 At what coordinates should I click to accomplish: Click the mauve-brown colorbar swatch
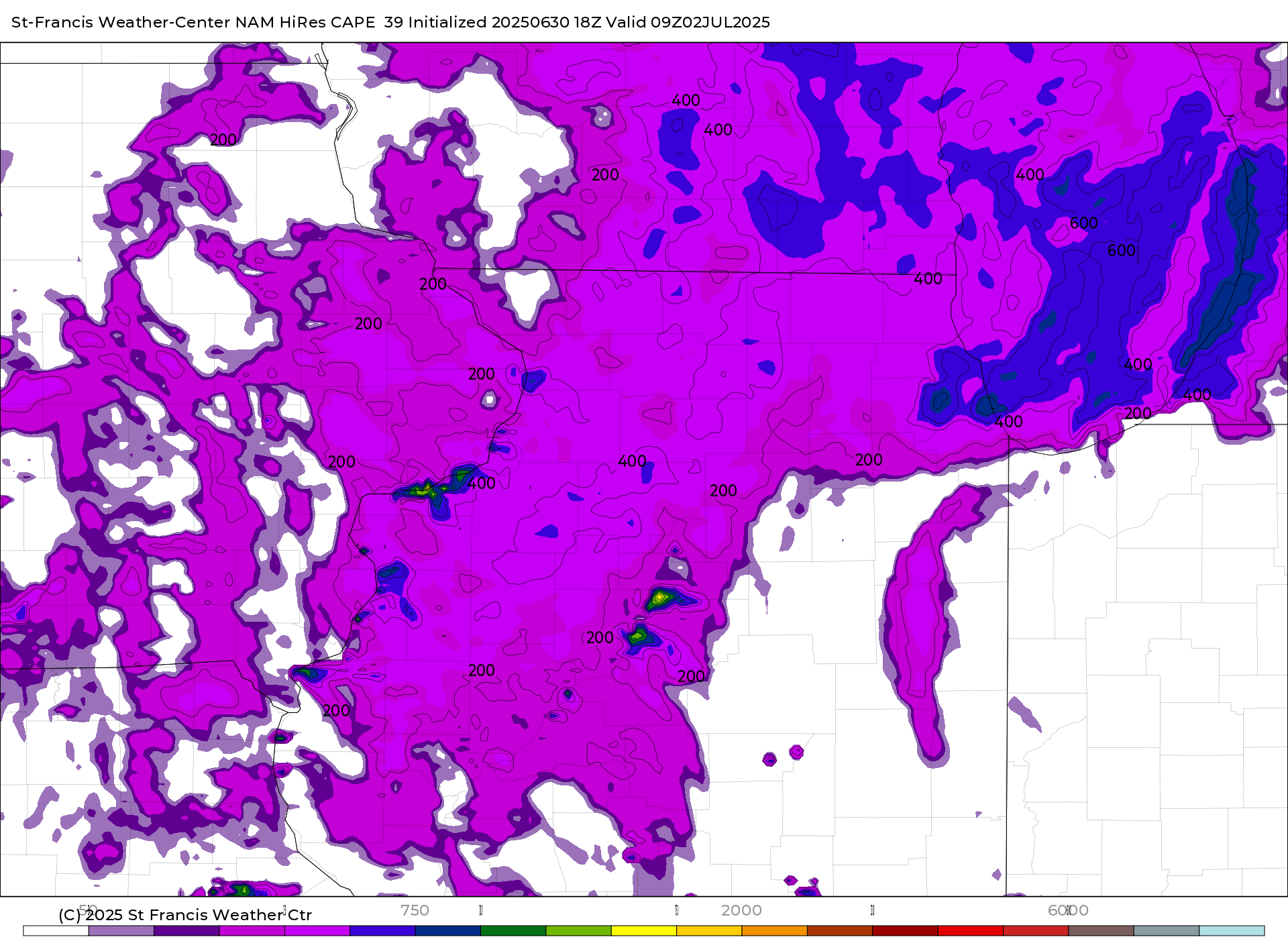click(x=1101, y=931)
